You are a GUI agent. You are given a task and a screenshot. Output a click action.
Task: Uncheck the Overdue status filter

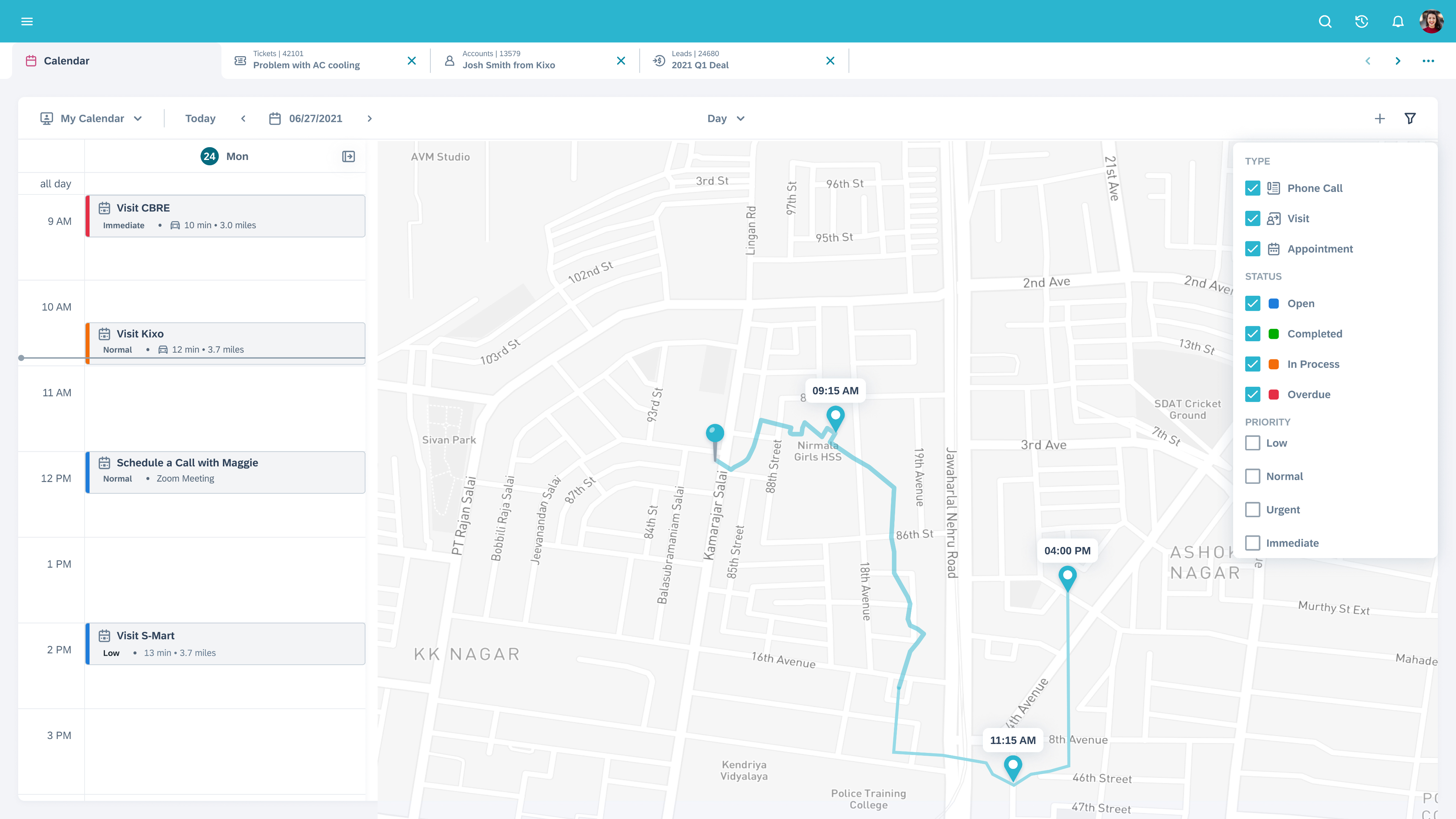pyautogui.click(x=1252, y=395)
